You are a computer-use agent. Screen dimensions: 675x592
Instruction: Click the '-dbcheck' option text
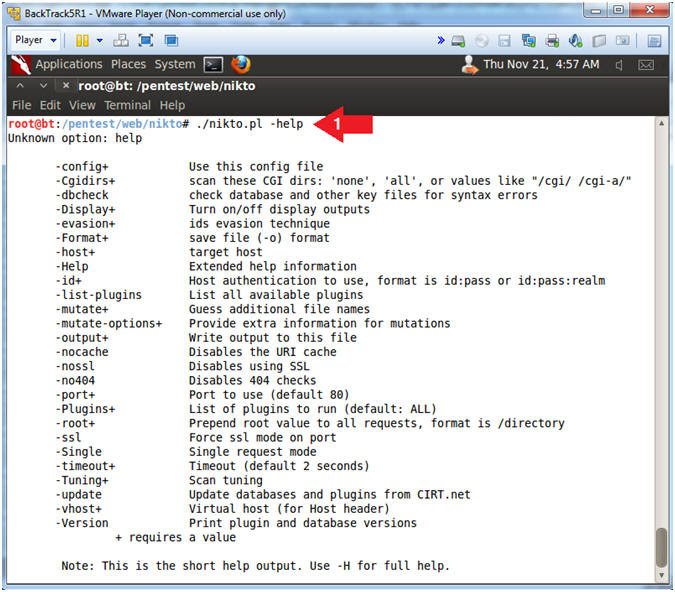tap(82, 195)
